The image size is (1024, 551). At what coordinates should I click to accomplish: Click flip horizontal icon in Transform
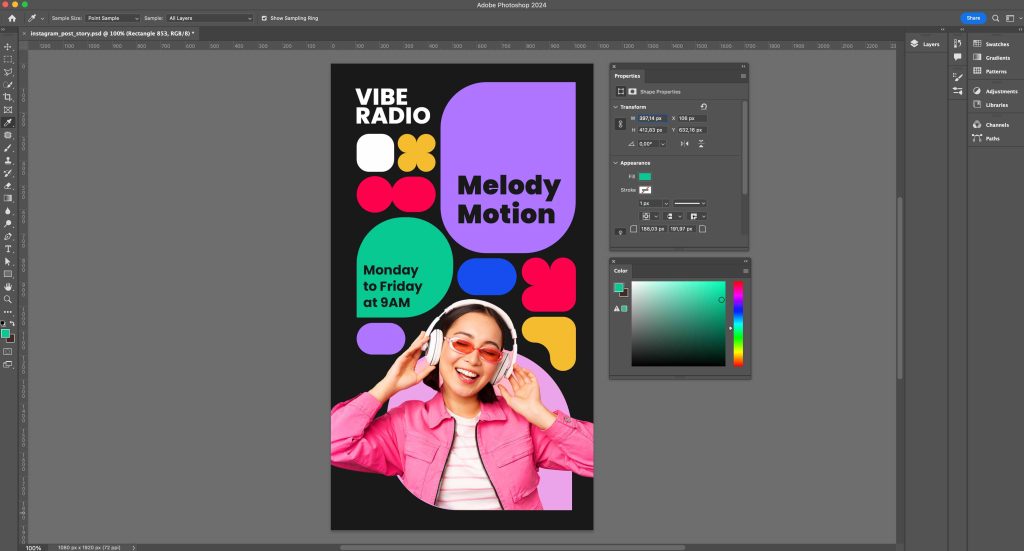point(684,144)
